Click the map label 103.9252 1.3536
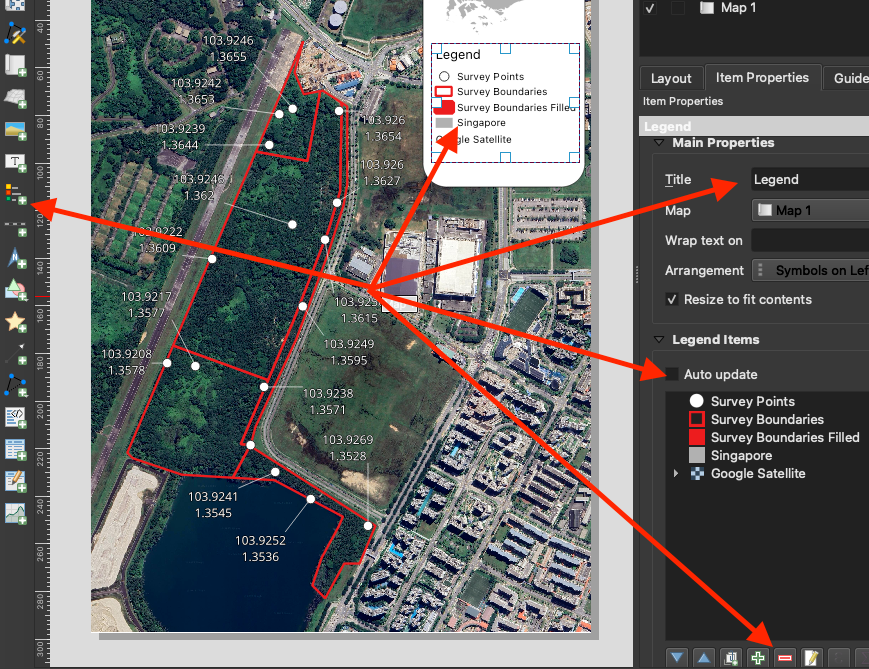This screenshot has width=869, height=669. click(260, 548)
